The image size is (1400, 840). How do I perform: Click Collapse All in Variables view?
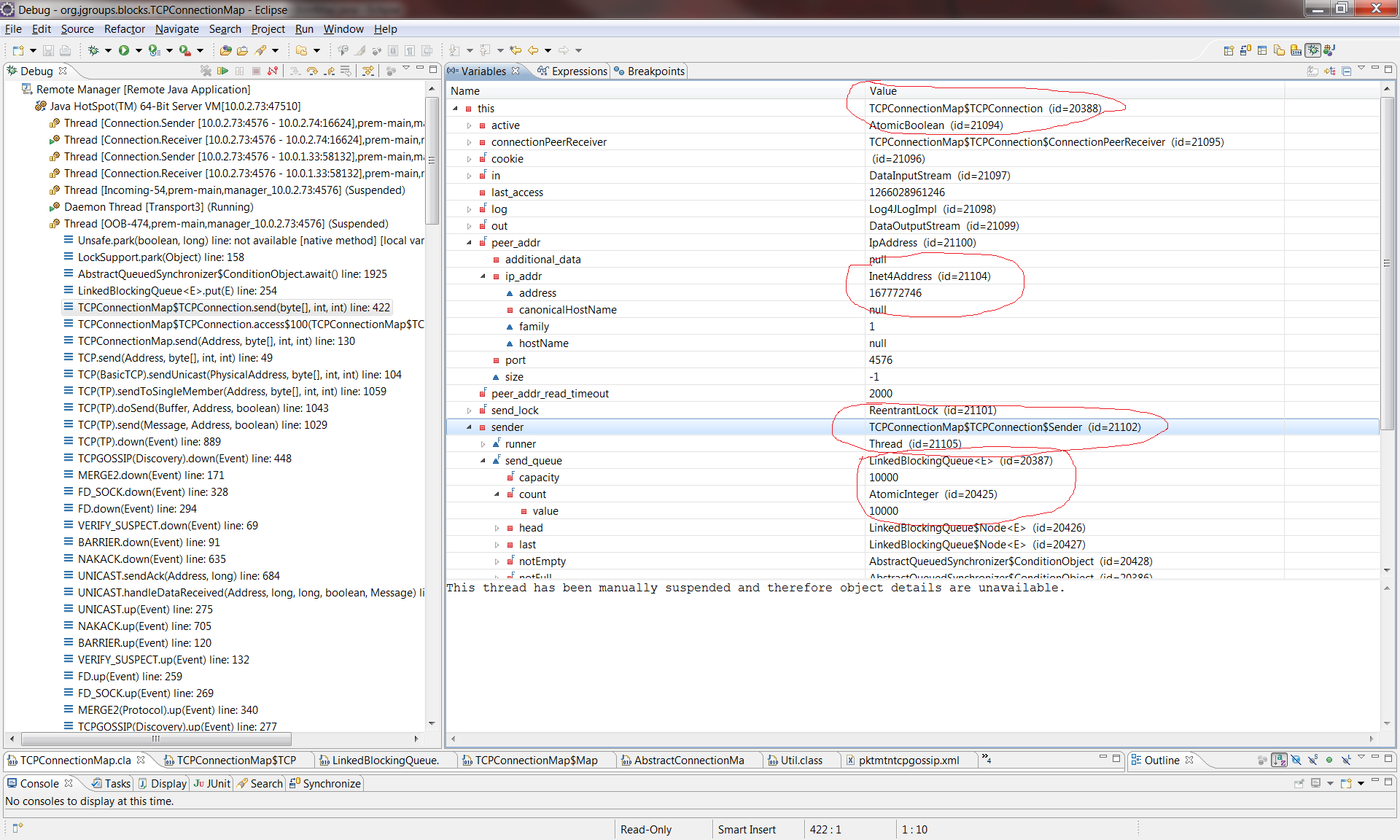(1346, 71)
